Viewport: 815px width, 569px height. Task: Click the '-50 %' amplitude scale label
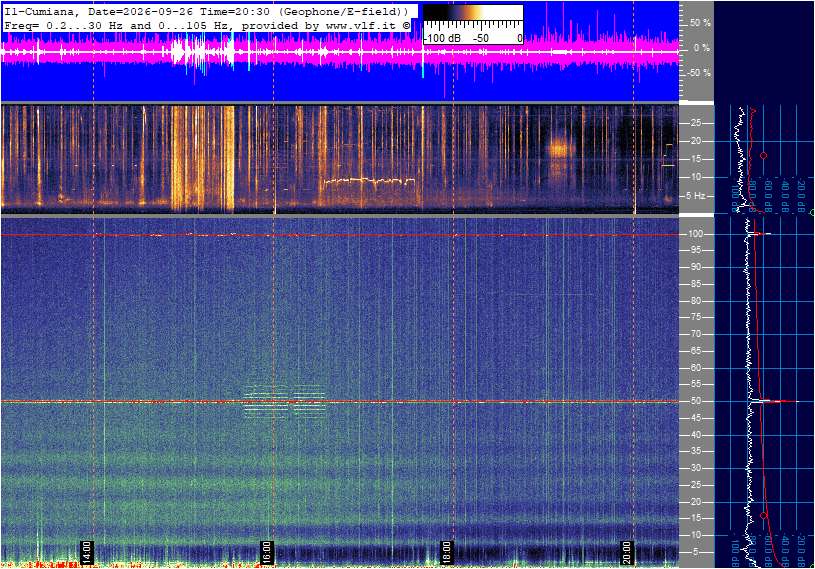point(698,73)
